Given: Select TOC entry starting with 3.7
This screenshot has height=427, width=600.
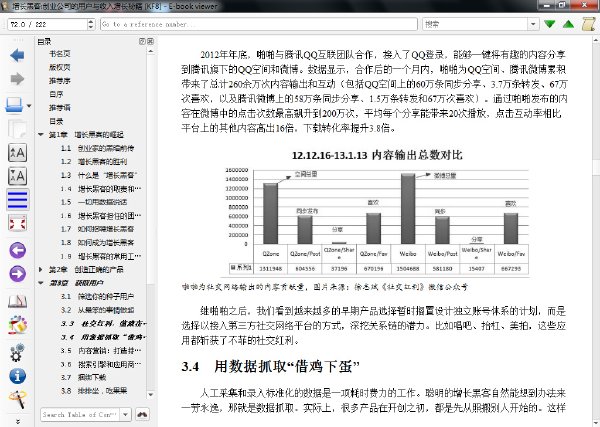Looking at the screenshot, I should click(83, 377).
